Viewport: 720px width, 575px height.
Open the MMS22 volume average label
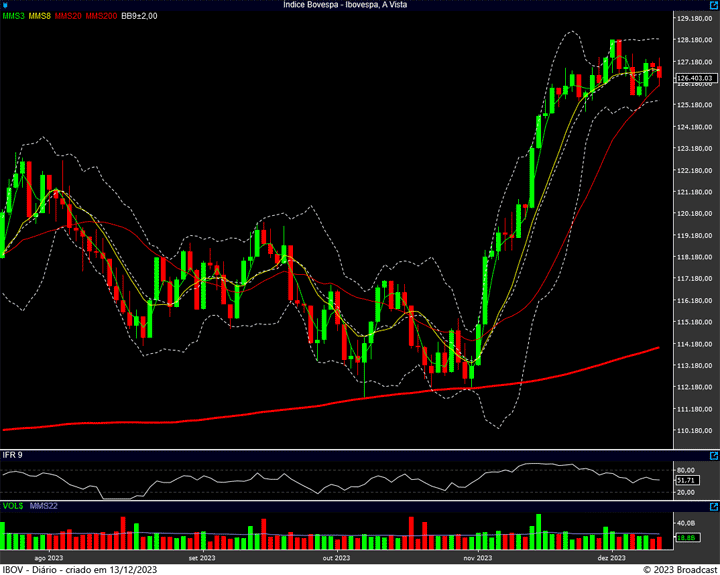pos(44,507)
